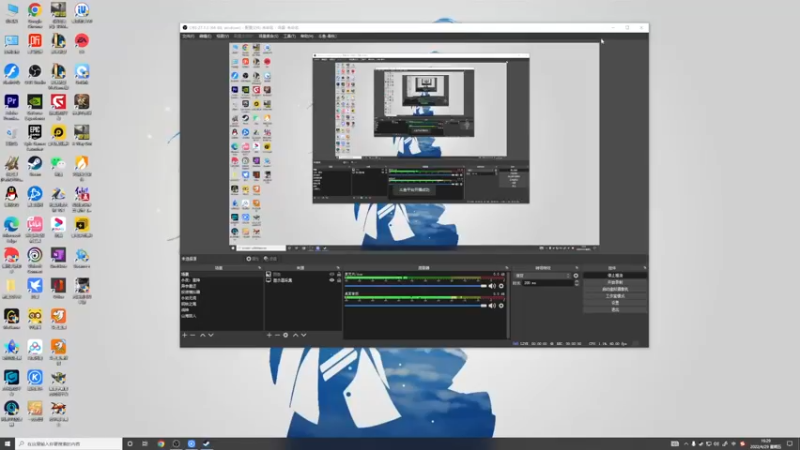Screen dimensions: 800x450
Task: Open Adobe Premiere Pro desktop shortcut
Action: coord(11,105)
